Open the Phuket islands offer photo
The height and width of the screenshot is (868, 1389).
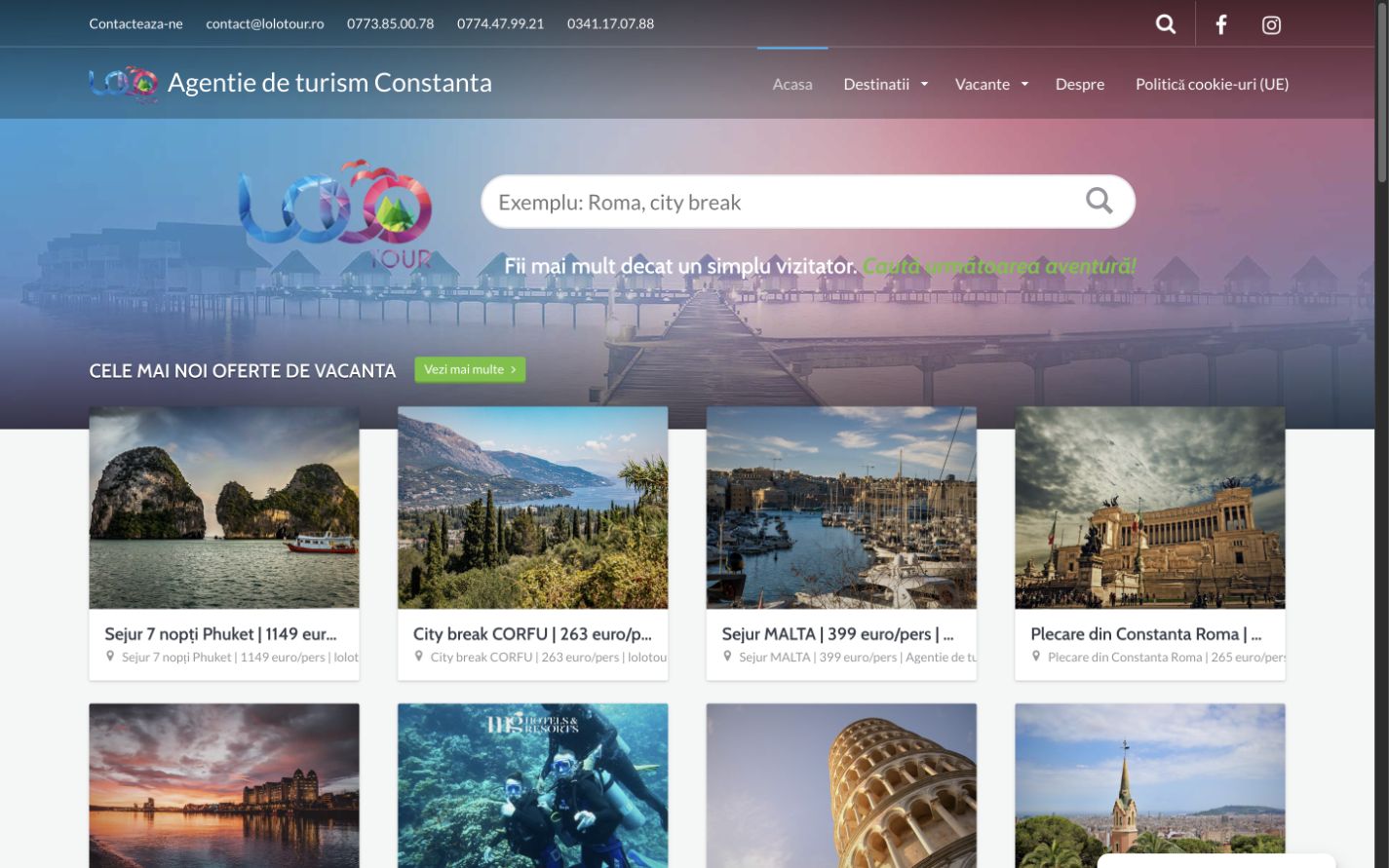(224, 508)
